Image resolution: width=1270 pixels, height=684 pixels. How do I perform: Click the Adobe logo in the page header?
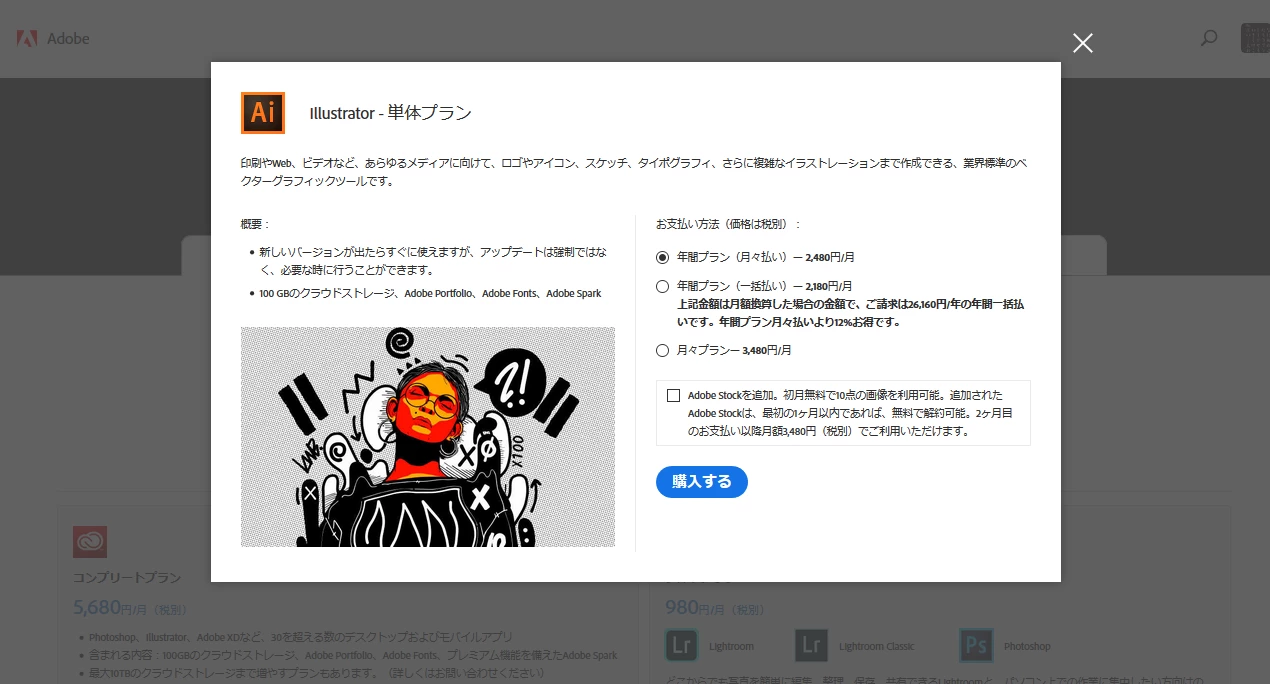pyautogui.click(x=53, y=39)
